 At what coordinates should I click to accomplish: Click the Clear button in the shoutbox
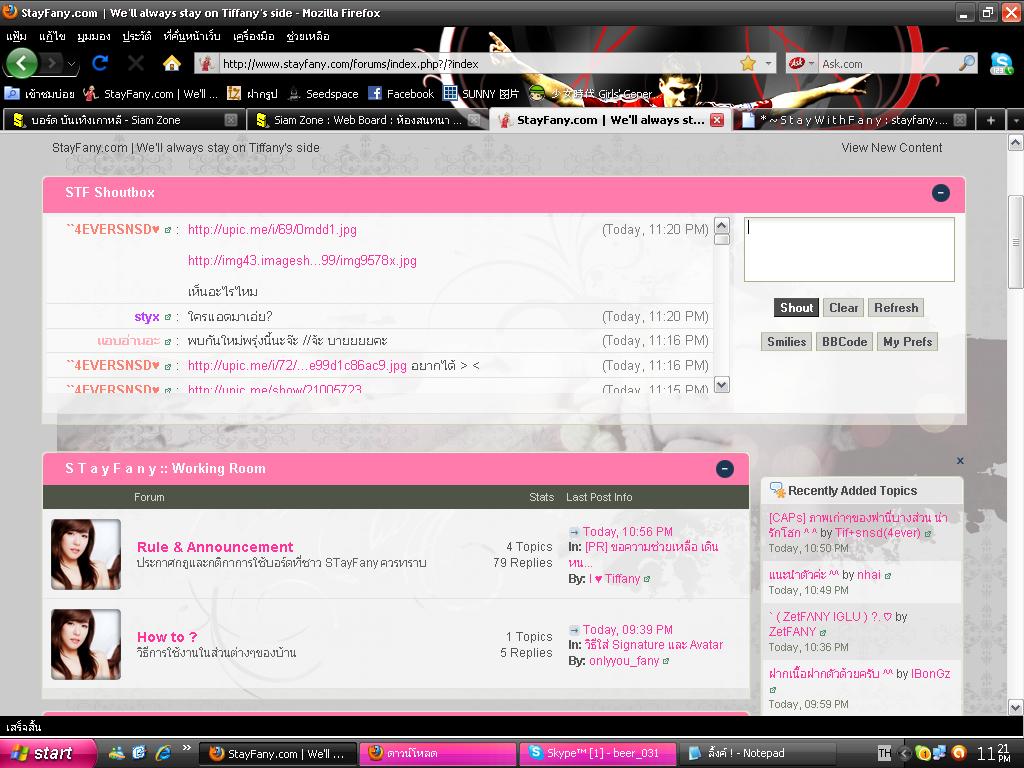coord(843,308)
